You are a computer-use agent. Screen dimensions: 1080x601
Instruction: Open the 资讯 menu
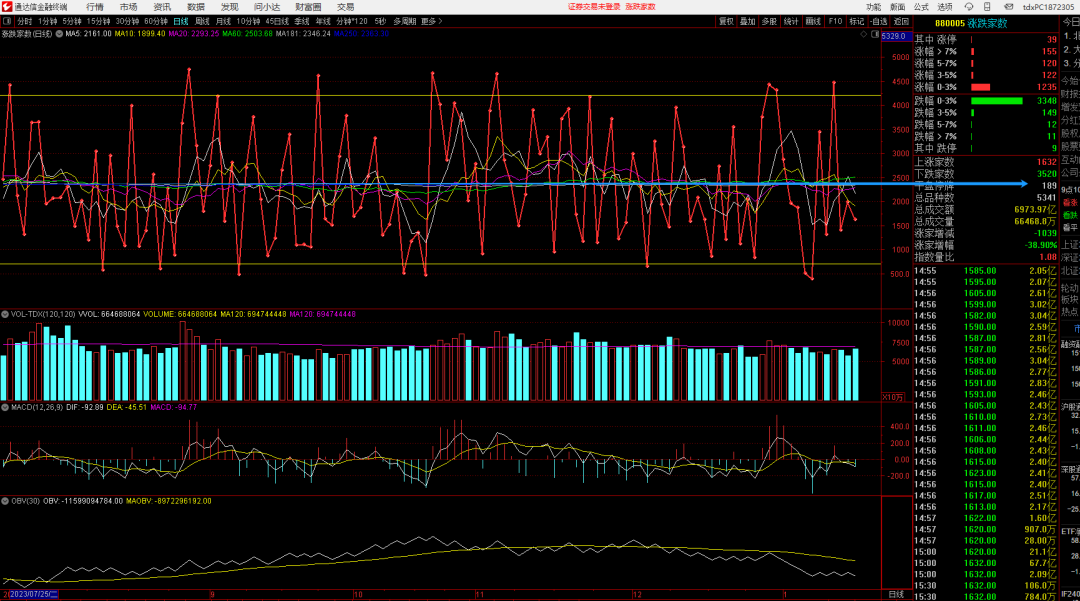162,7
